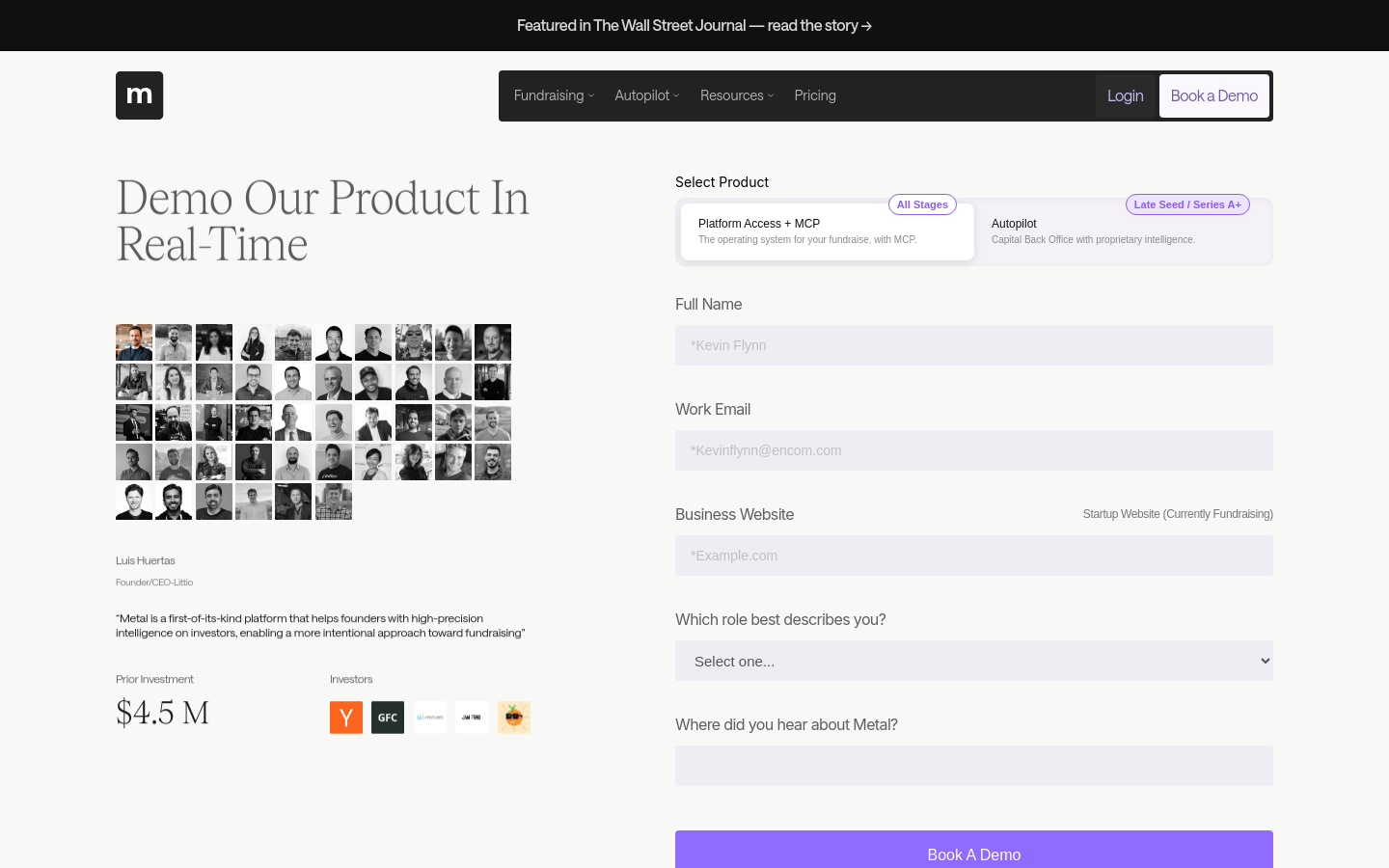Click the "Investors" label
The width and height of the screenshot is (1389, 868).
(351, 679)
